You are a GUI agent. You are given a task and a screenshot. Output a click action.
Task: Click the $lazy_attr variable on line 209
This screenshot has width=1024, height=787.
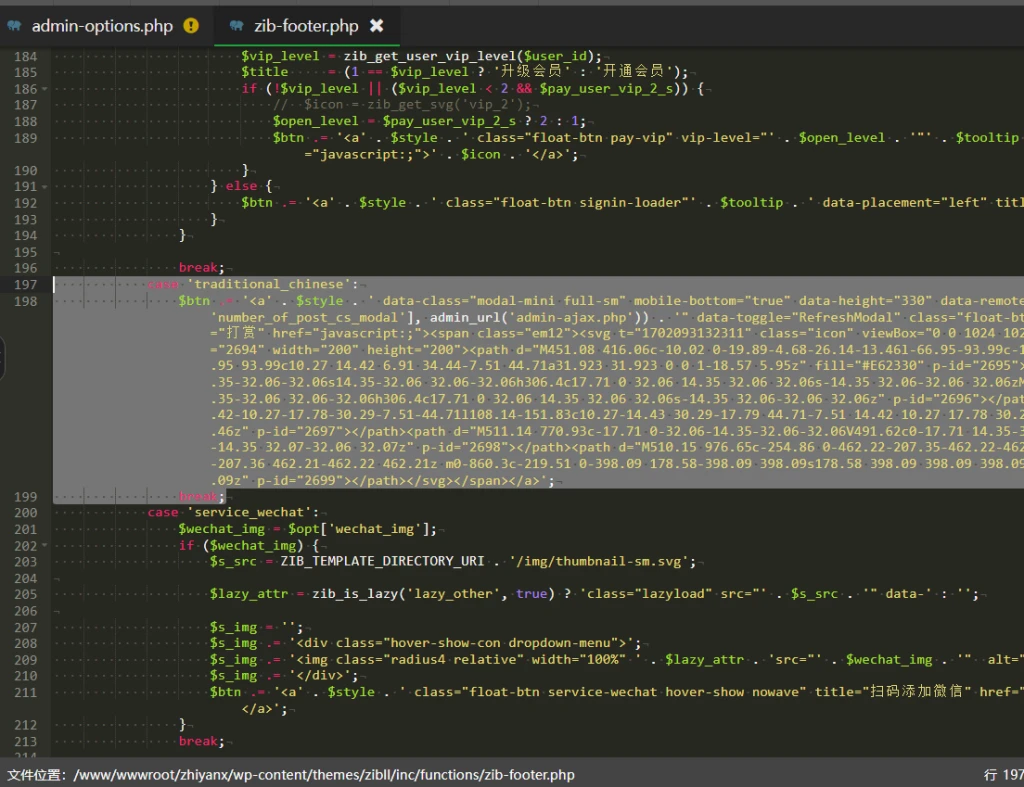[705, 660]
